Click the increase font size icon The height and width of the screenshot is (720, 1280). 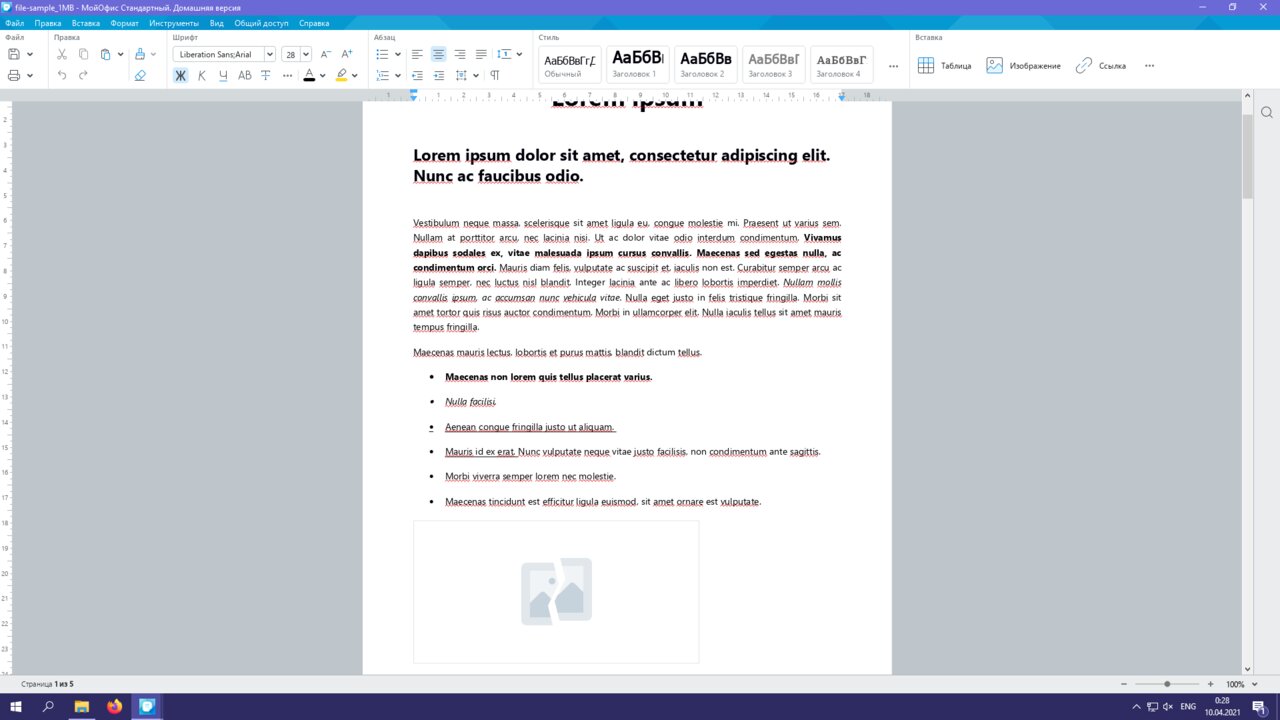coord(347,54)
